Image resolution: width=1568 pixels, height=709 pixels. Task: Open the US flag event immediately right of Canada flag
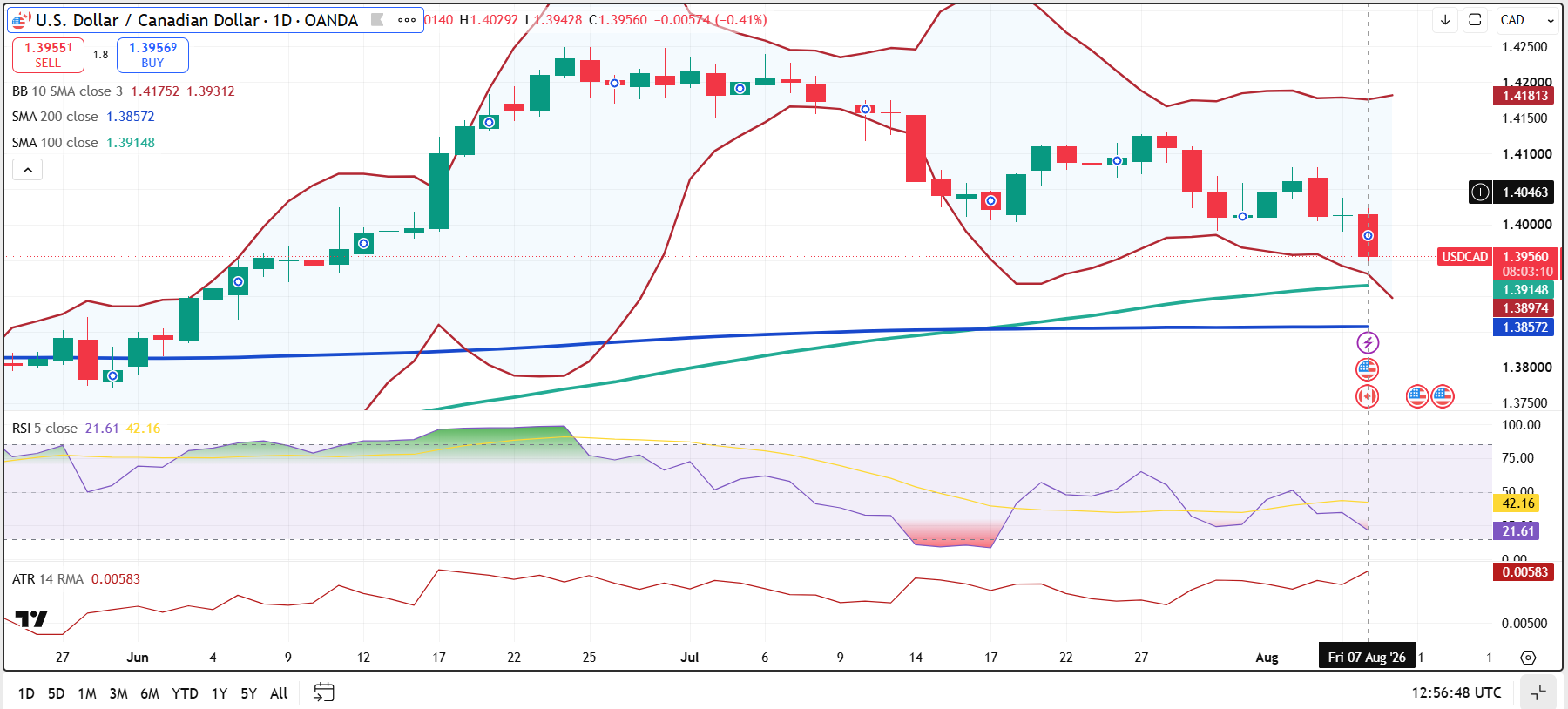coord(1417,397)
